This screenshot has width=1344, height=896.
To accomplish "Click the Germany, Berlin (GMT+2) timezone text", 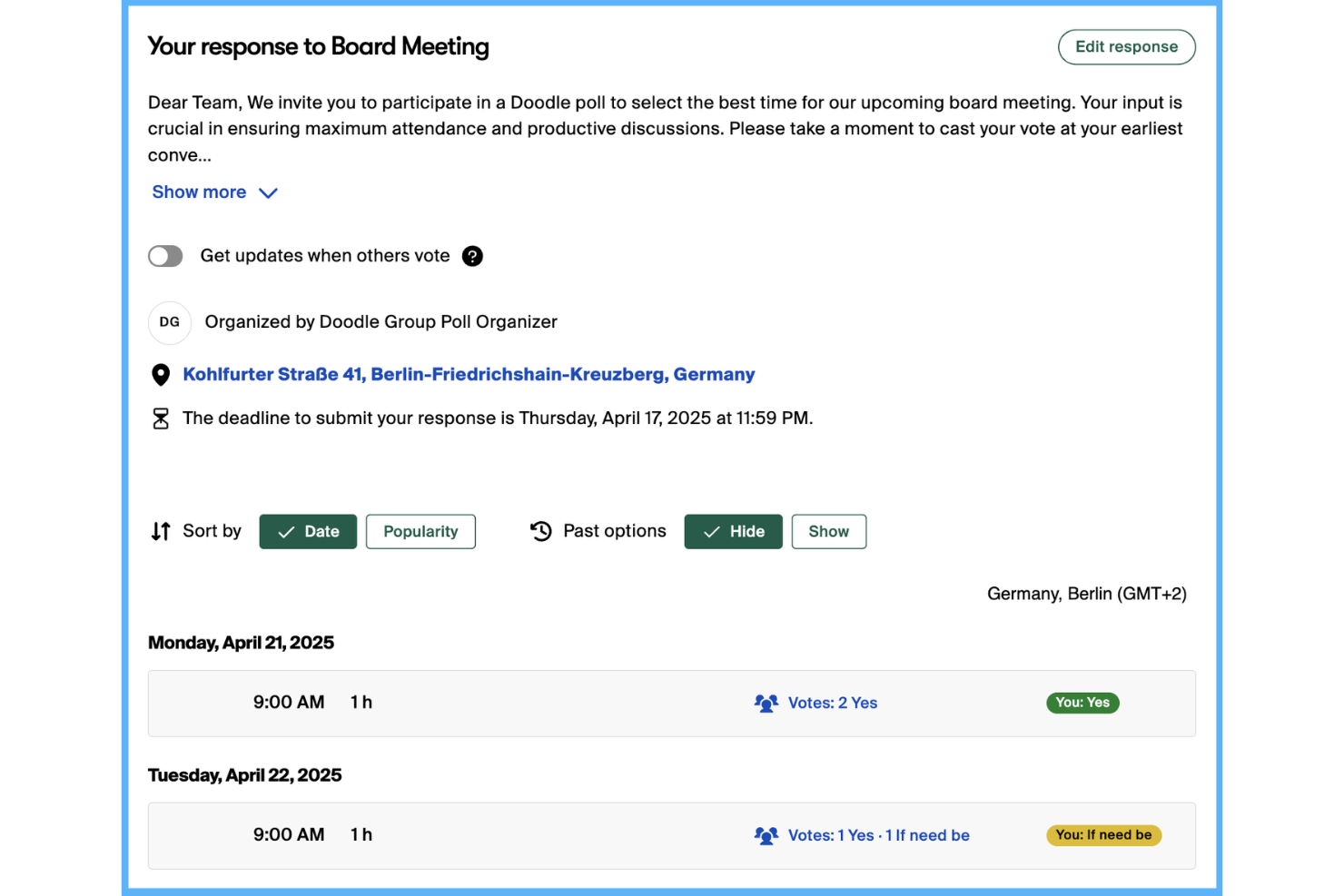I will tap(1087, 594).
